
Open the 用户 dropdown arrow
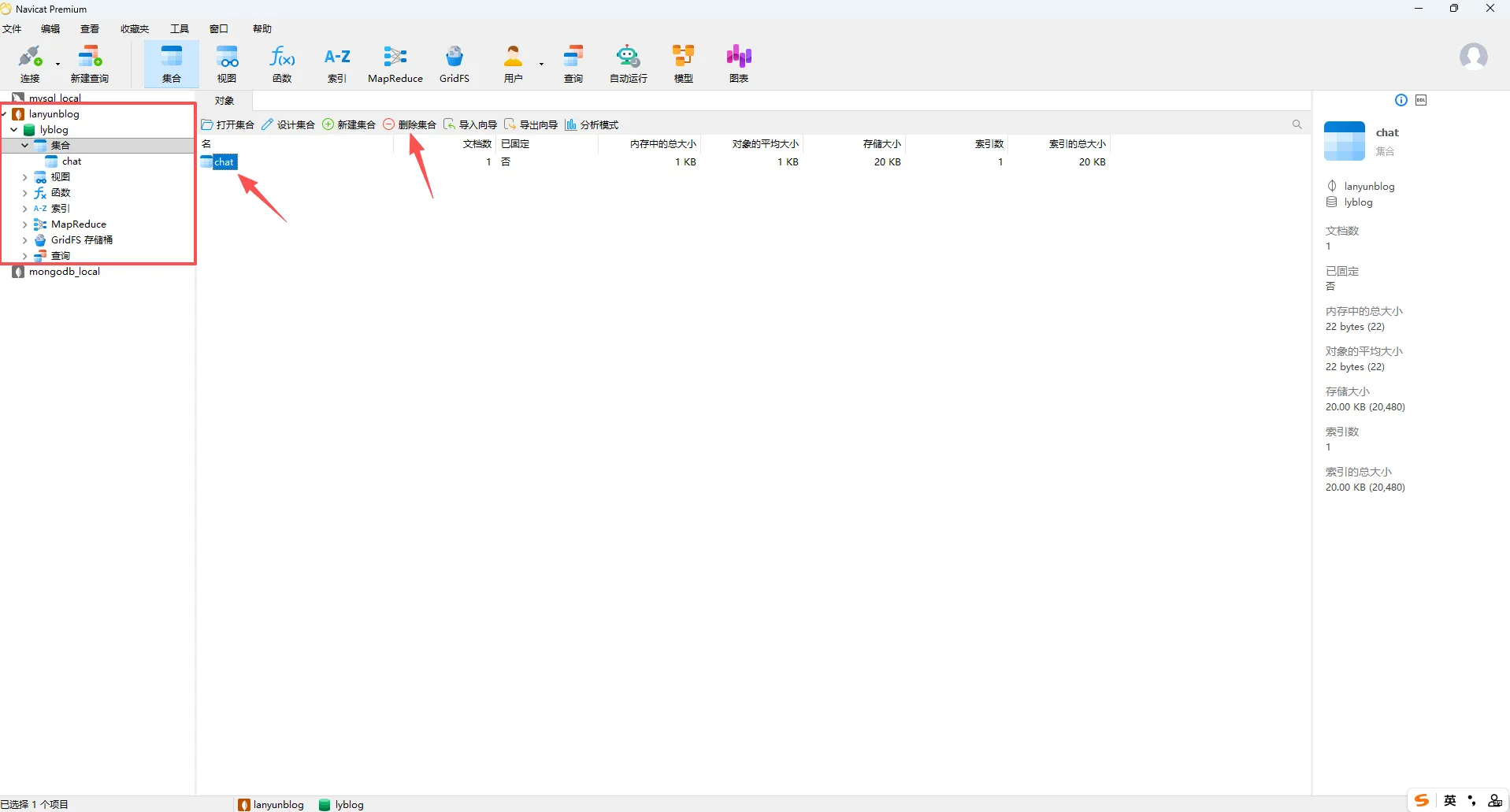tap(541, 64)
